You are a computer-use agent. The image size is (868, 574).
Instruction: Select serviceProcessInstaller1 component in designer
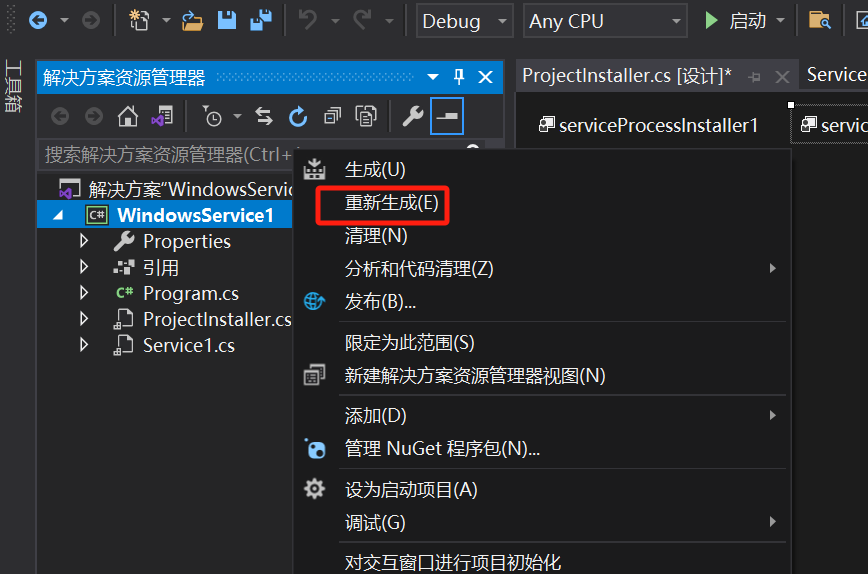click(648, 125)
